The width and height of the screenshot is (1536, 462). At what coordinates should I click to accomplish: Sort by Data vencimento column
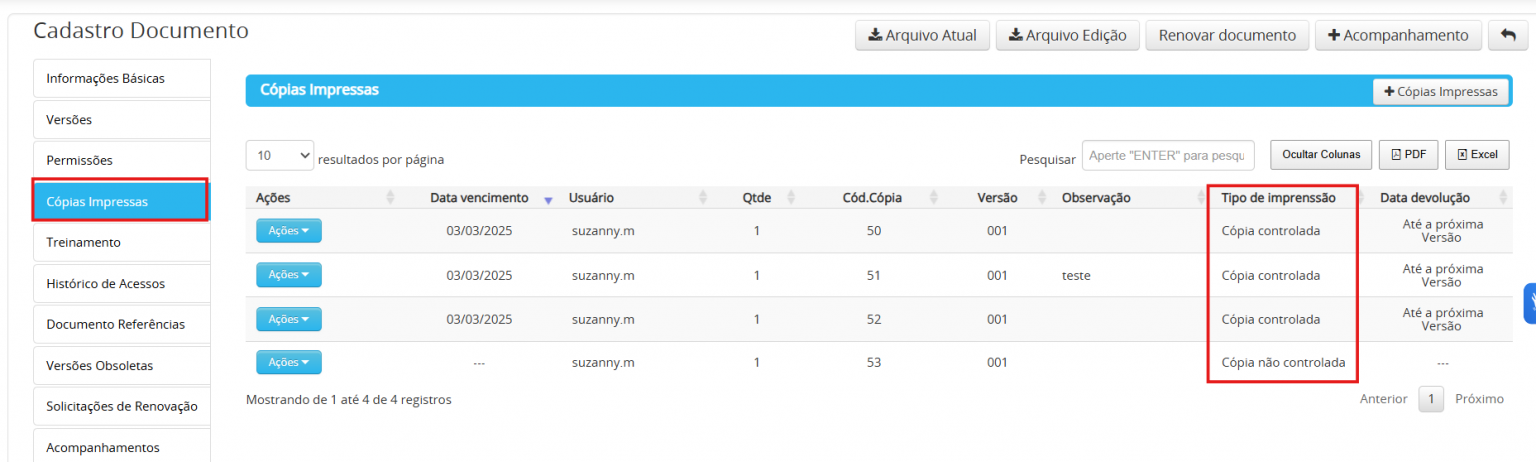pos(478,198)
